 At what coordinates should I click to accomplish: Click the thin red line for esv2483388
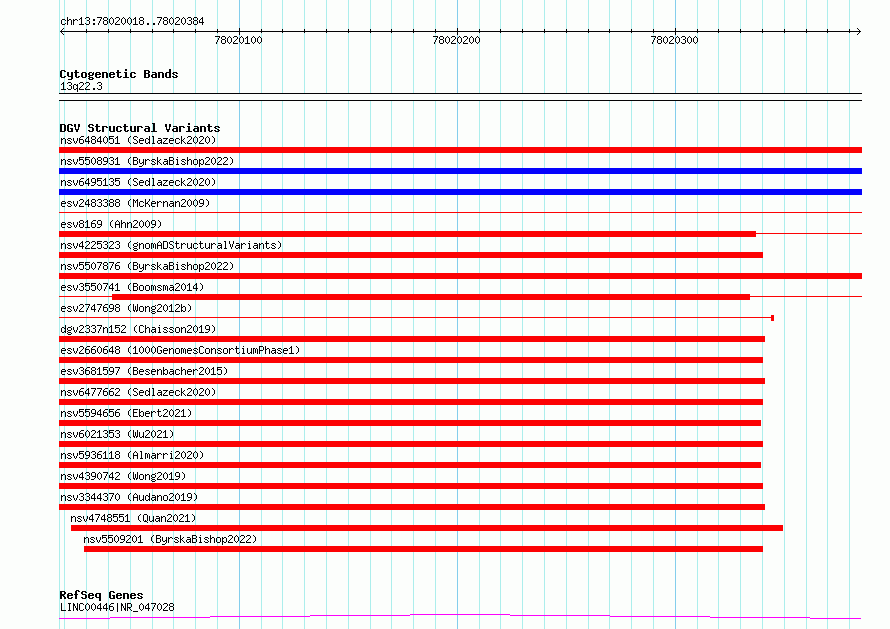[460, 213]
